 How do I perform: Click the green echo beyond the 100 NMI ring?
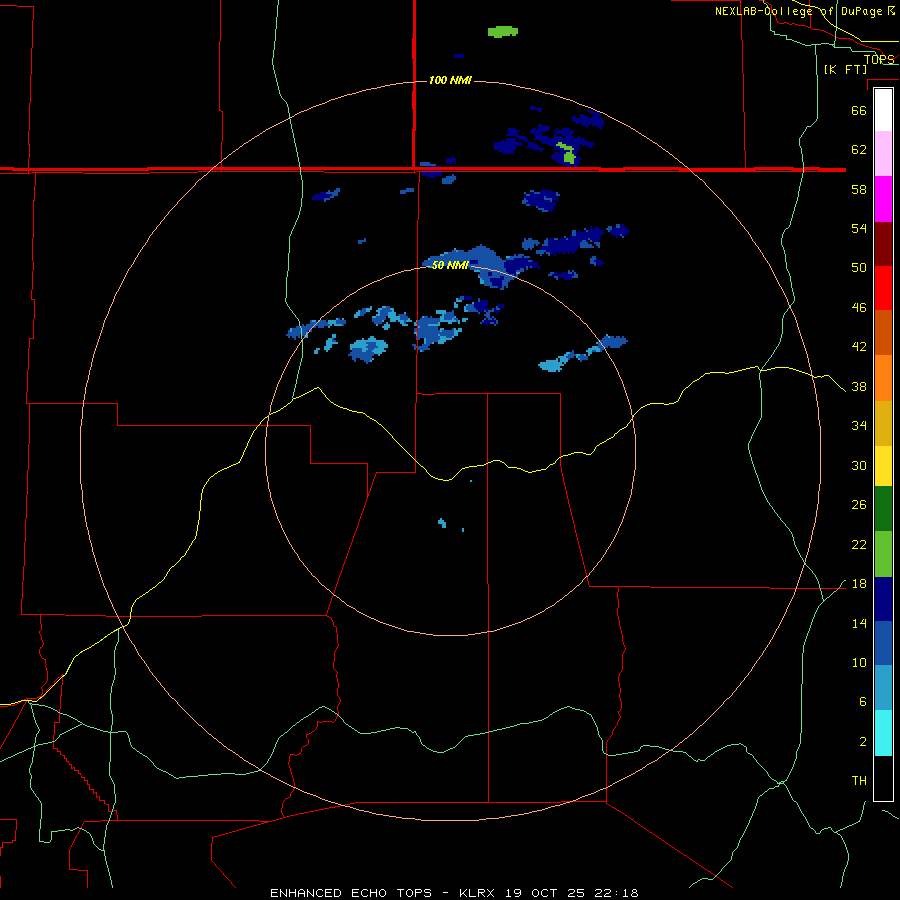pos(503,32)
